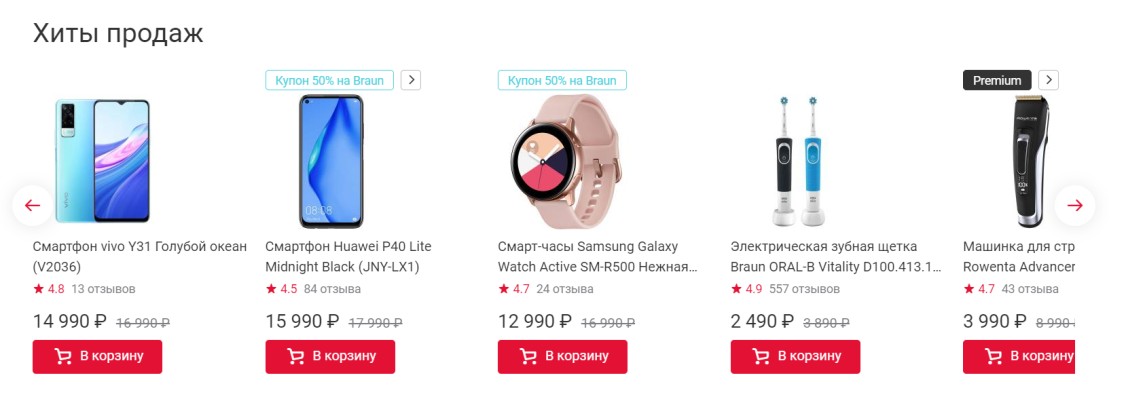
Task: View vivo Y31 product image
Action: pos(102,160)
